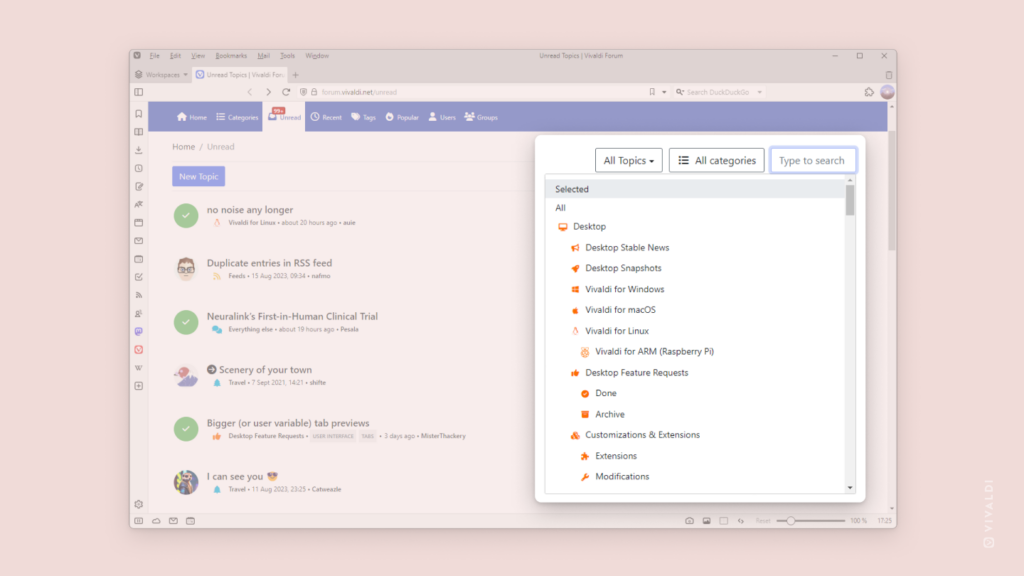Click the Type to search field
The image size is (1024, 576).
[813, 160]
